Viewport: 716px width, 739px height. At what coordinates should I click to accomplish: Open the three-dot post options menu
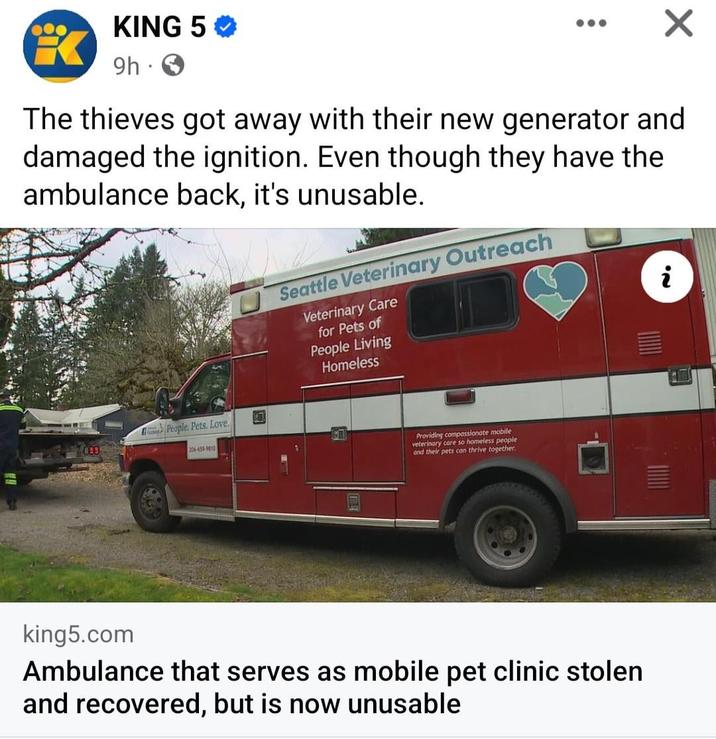(591, 23)
